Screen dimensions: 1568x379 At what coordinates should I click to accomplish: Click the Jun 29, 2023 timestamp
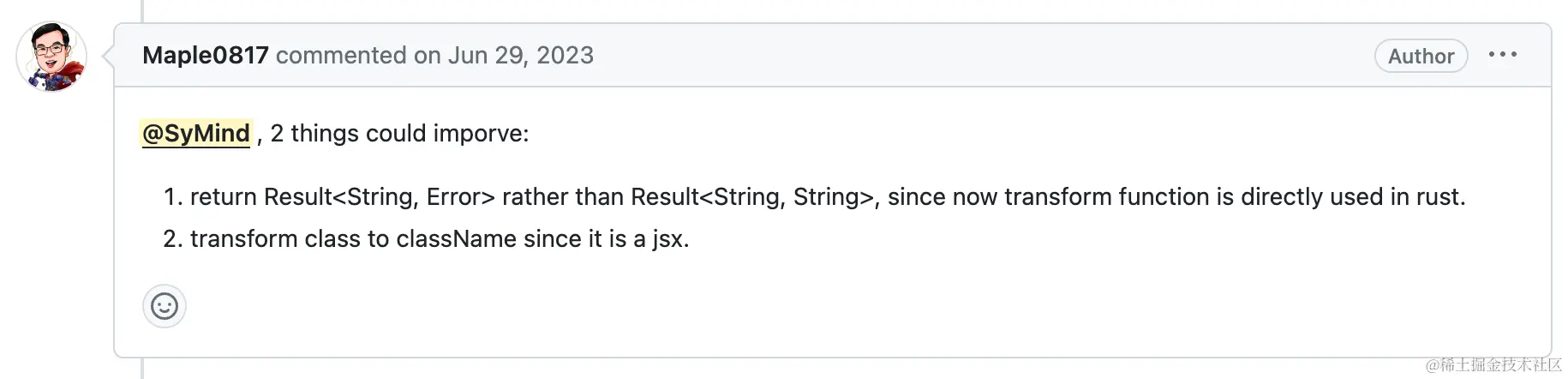pyautogui.click(x=521, y=56)
